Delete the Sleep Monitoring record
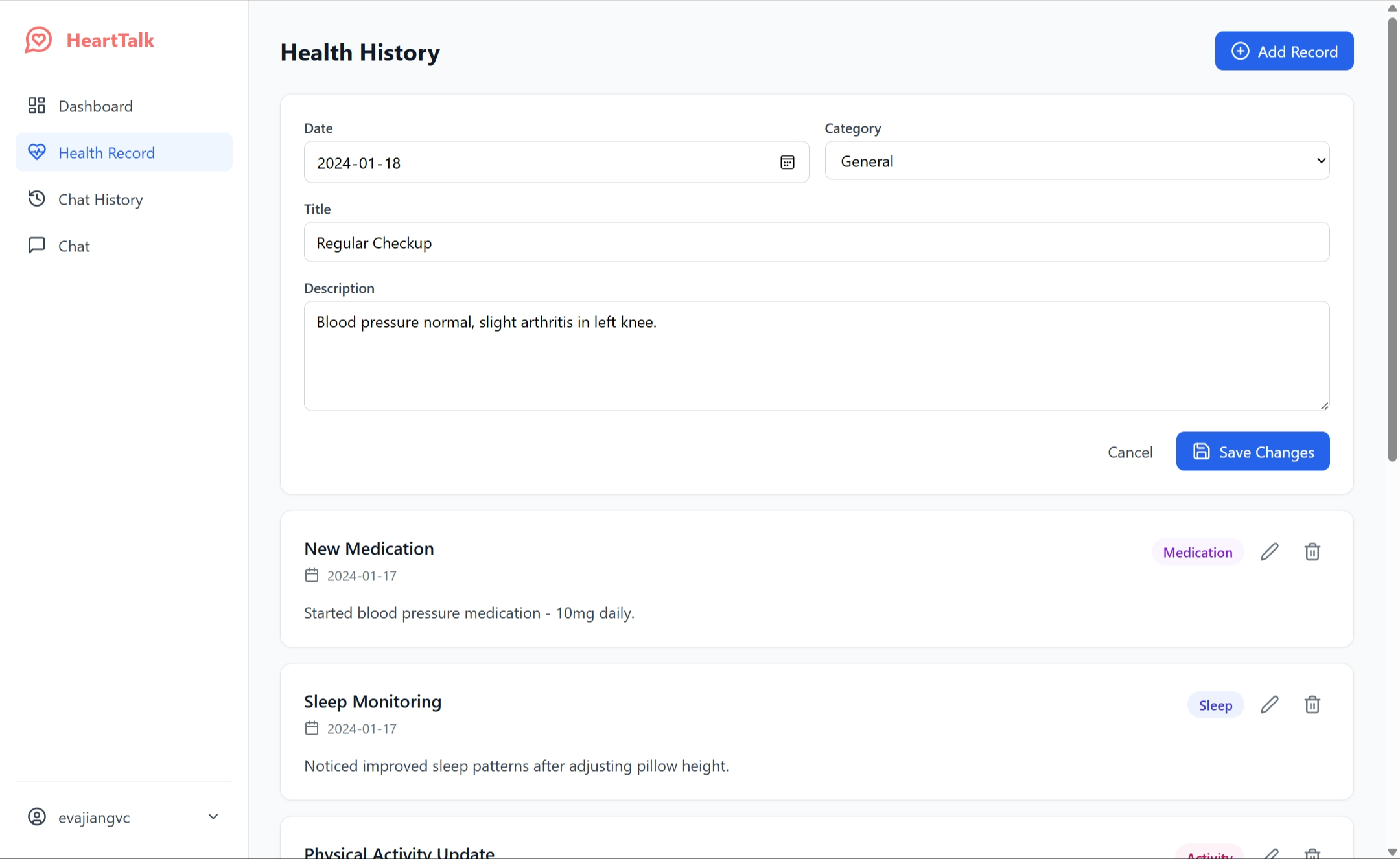1400x859 pixels. click(x=1312, y=705)
